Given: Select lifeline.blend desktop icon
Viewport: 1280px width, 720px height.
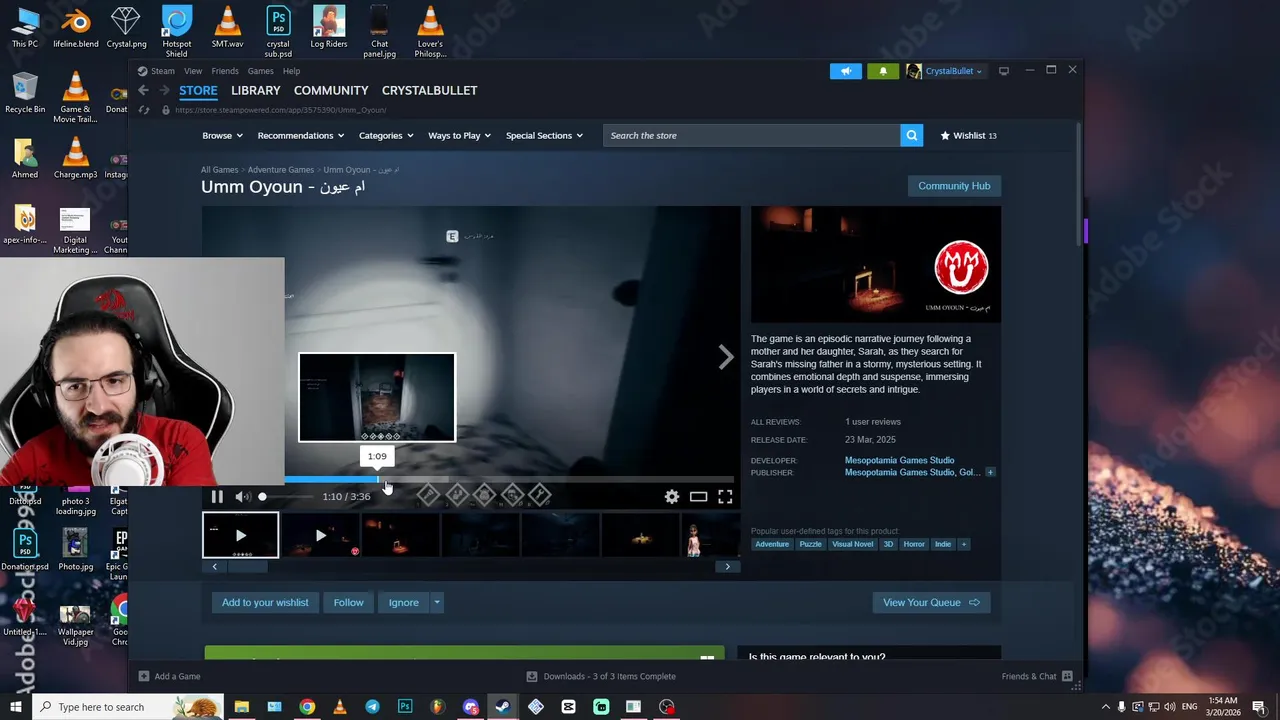Looking at the screenshot, I should tap(75, 28).
